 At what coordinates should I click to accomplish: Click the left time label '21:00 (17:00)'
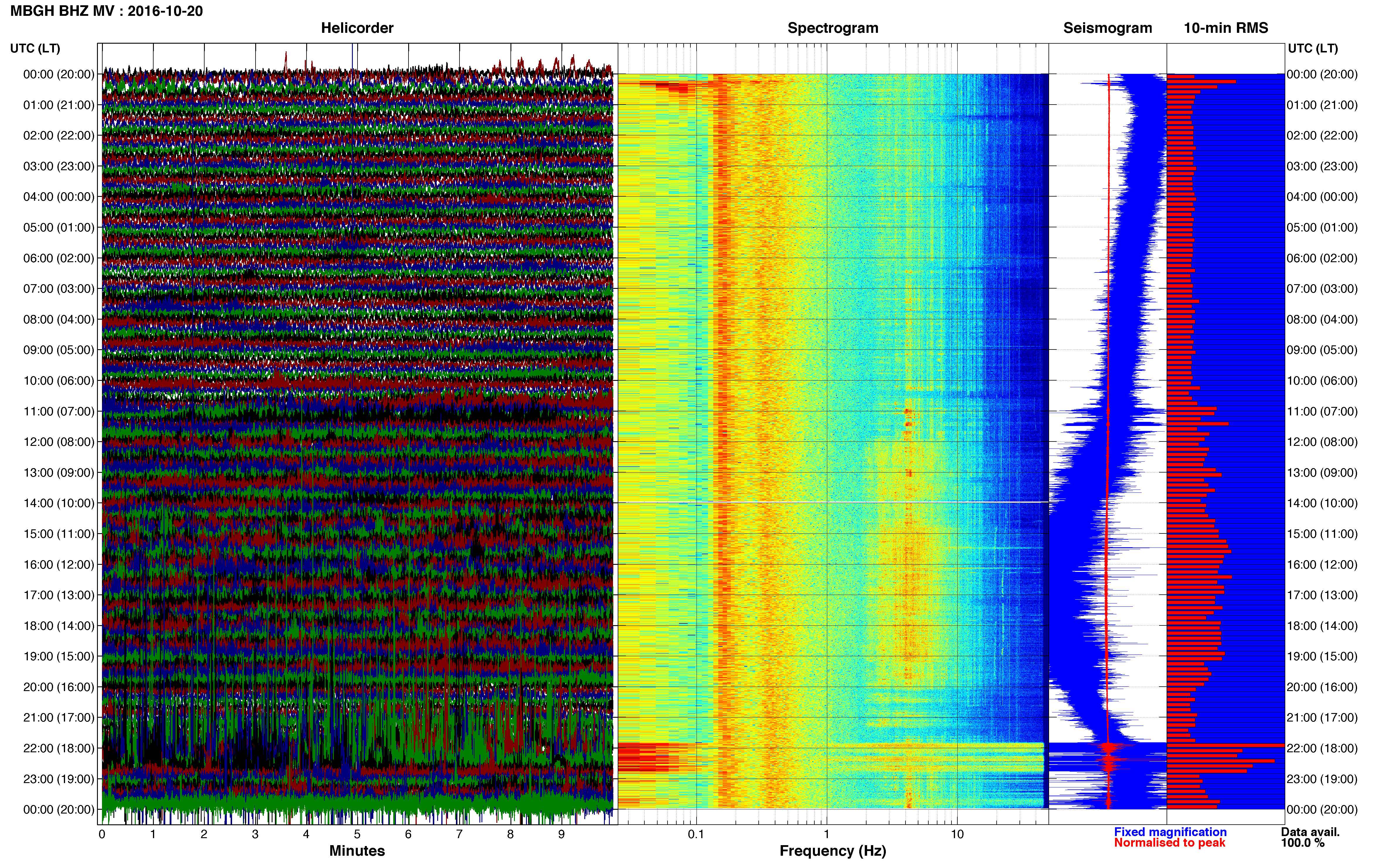tap(59, 718)
